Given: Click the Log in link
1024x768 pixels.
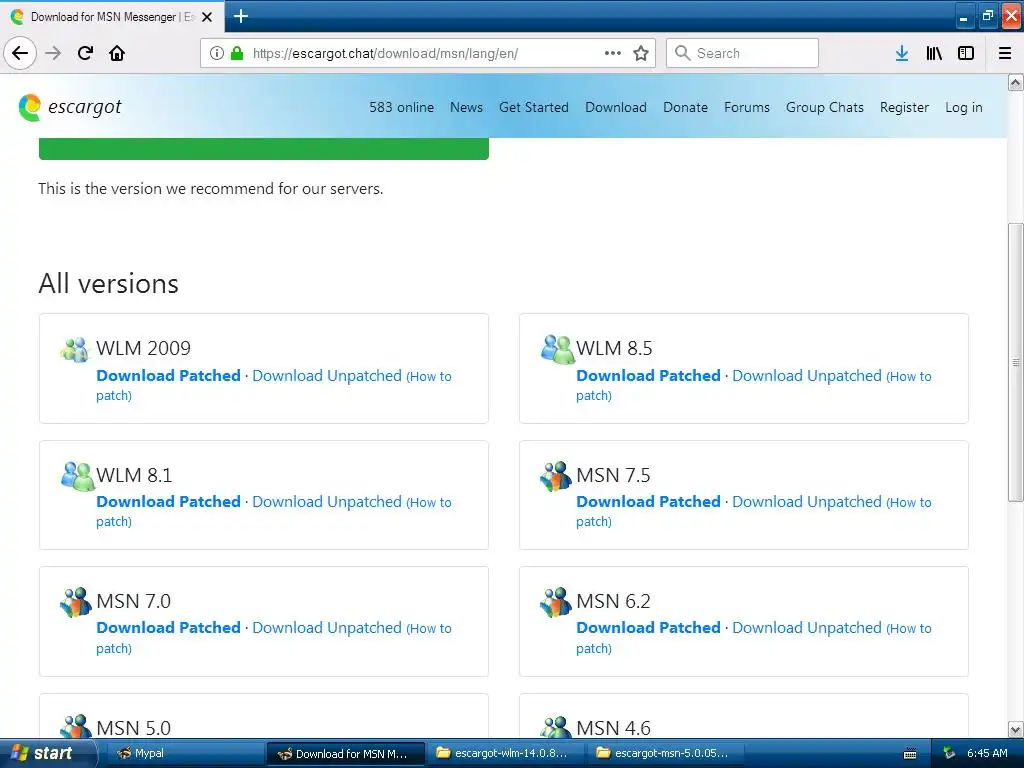Looking at the screenshot, I should 963,107.
